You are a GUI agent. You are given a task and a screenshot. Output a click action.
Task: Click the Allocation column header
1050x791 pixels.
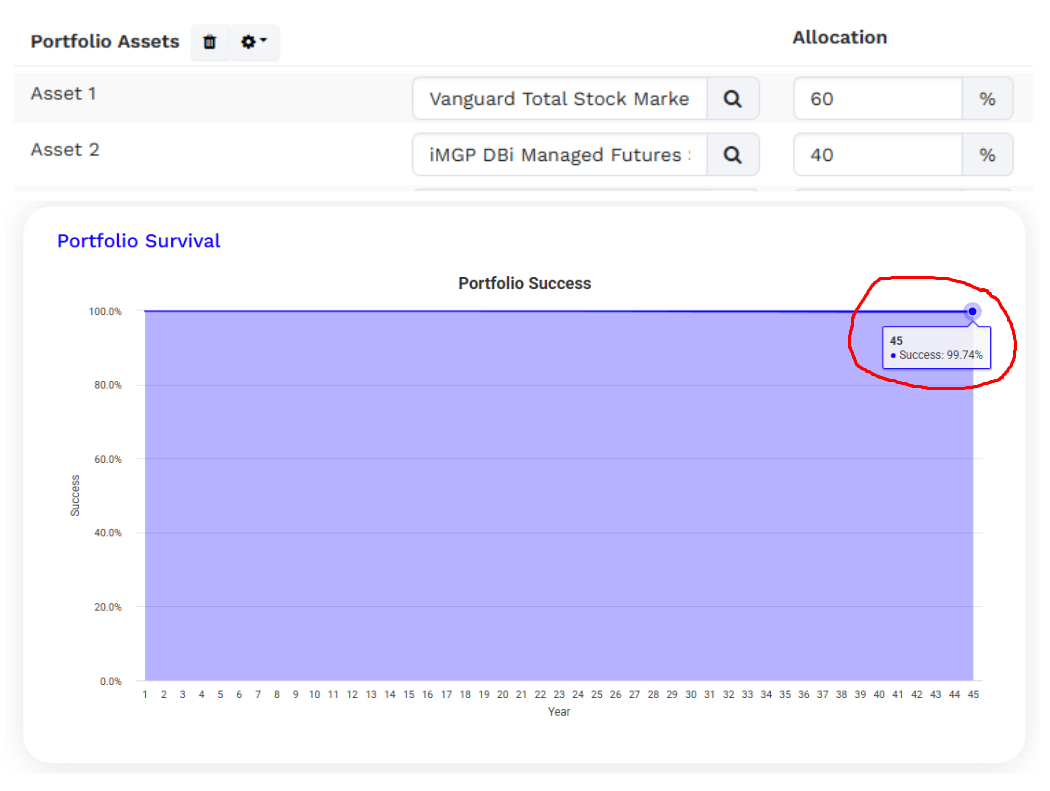coord(840,38)
